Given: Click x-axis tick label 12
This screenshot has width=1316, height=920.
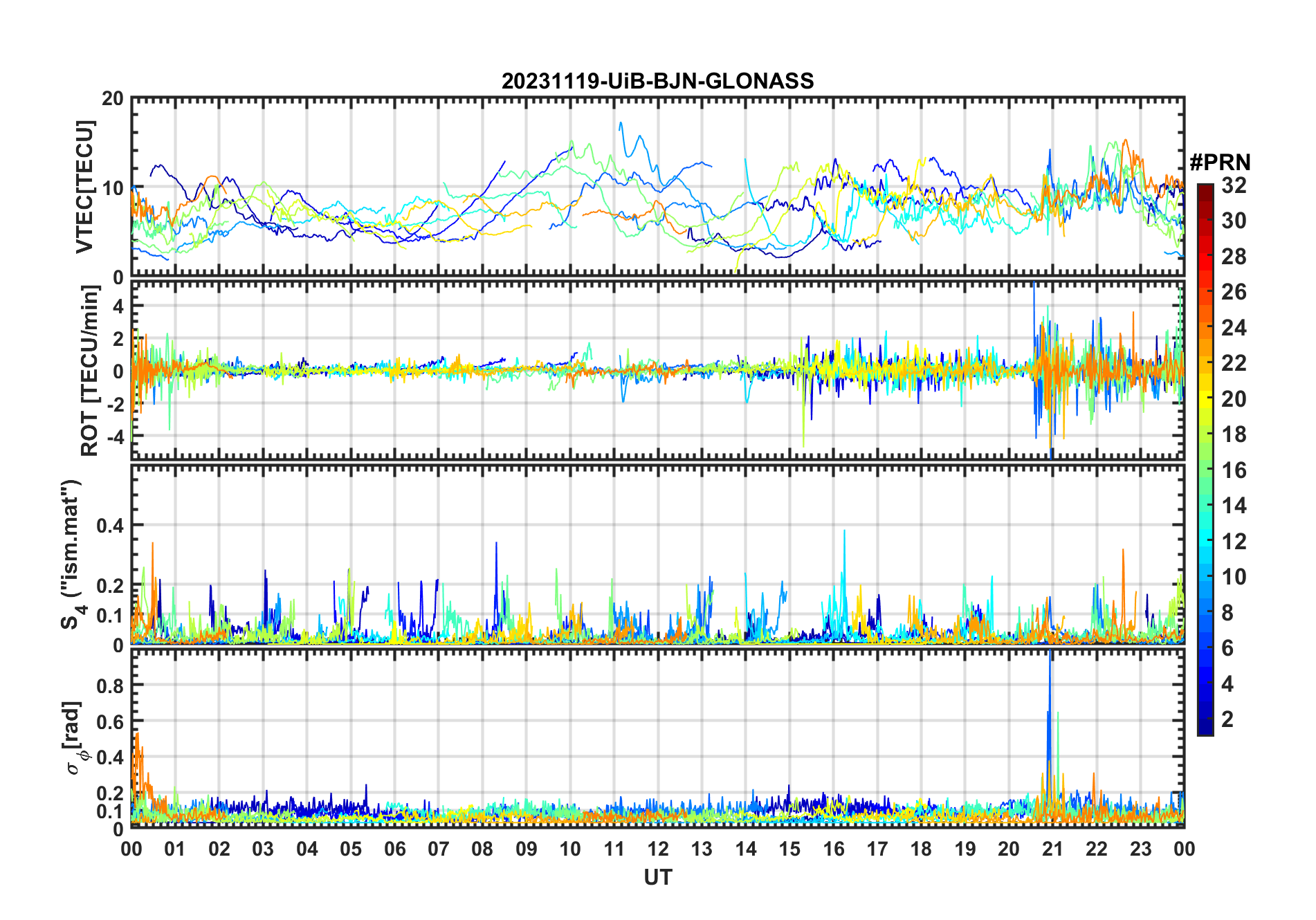Looking at the screenshot, I should click(x=658, y=849).
